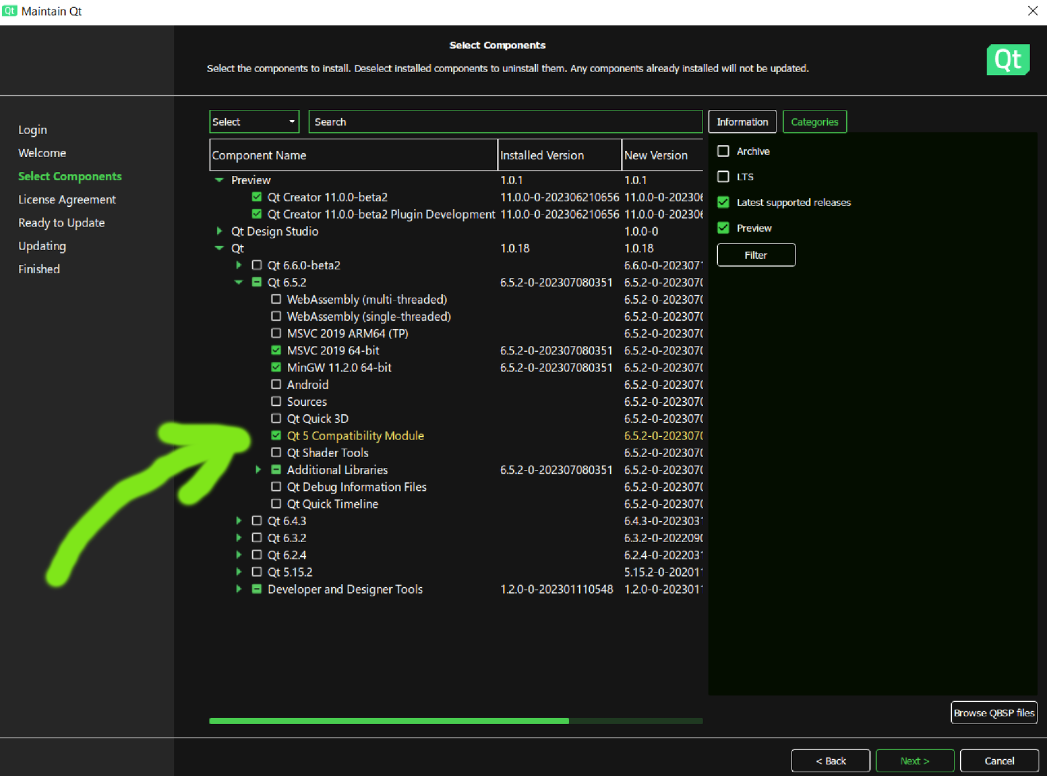The width and height of the screenshot is (1047, 776).
Task: Click the green progress bar
Action: (455, 721)
